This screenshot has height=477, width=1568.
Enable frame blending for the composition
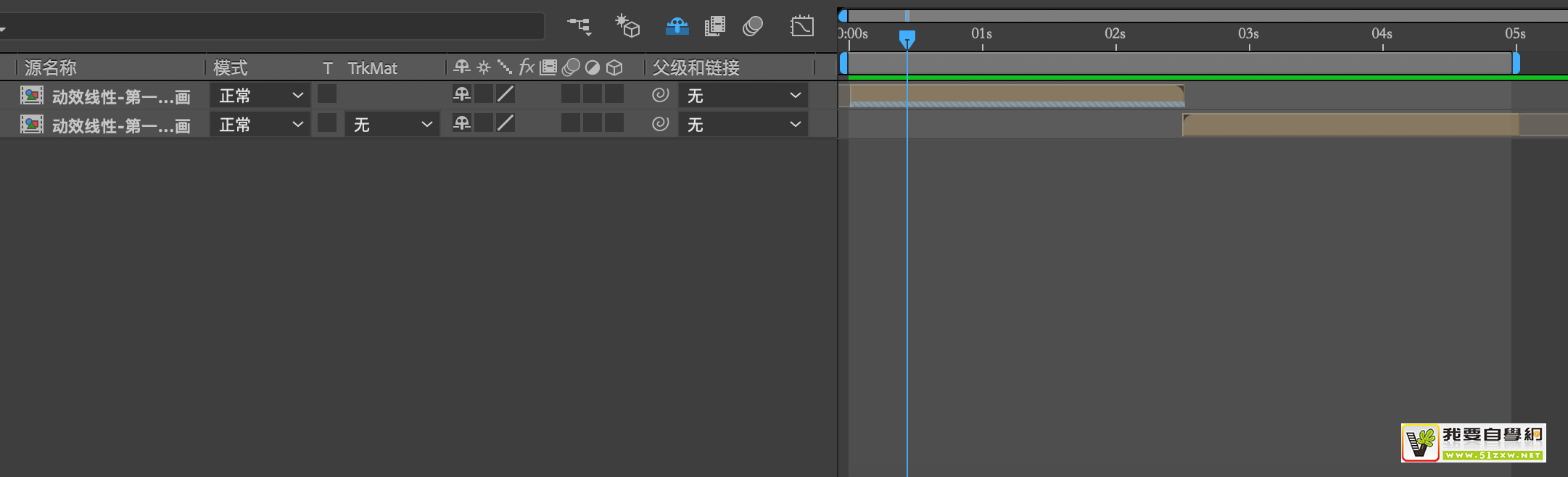pos(715,27)
